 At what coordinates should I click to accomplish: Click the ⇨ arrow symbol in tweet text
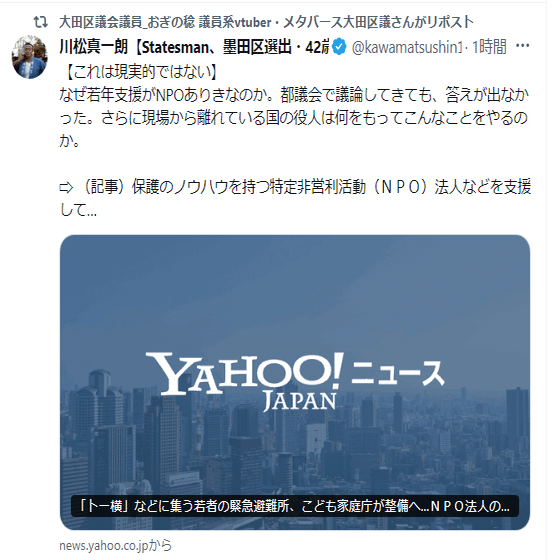66,188
